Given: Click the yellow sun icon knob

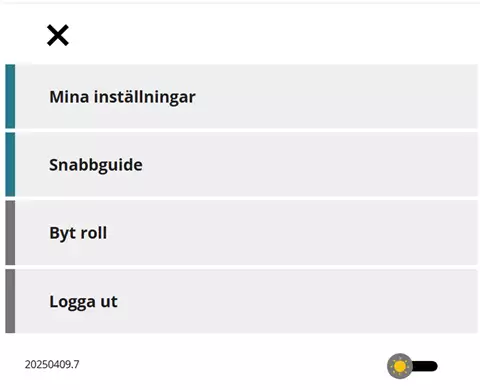Looking at the screenshot, I should (400, 366).
